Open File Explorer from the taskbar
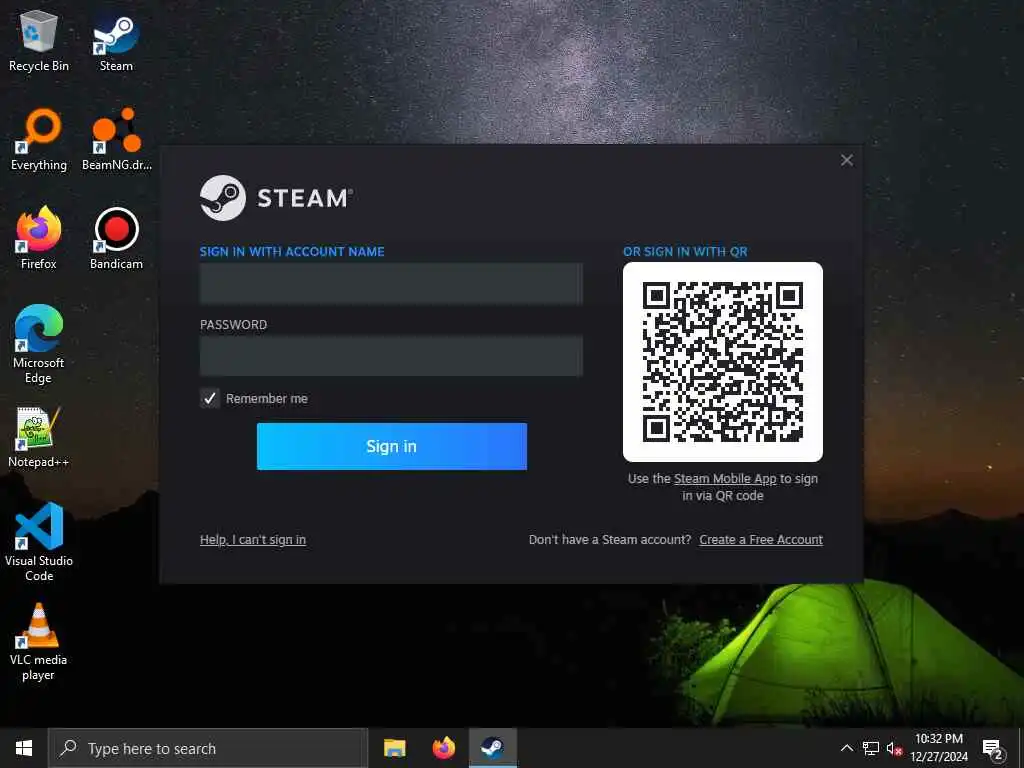 click(394, 748)
